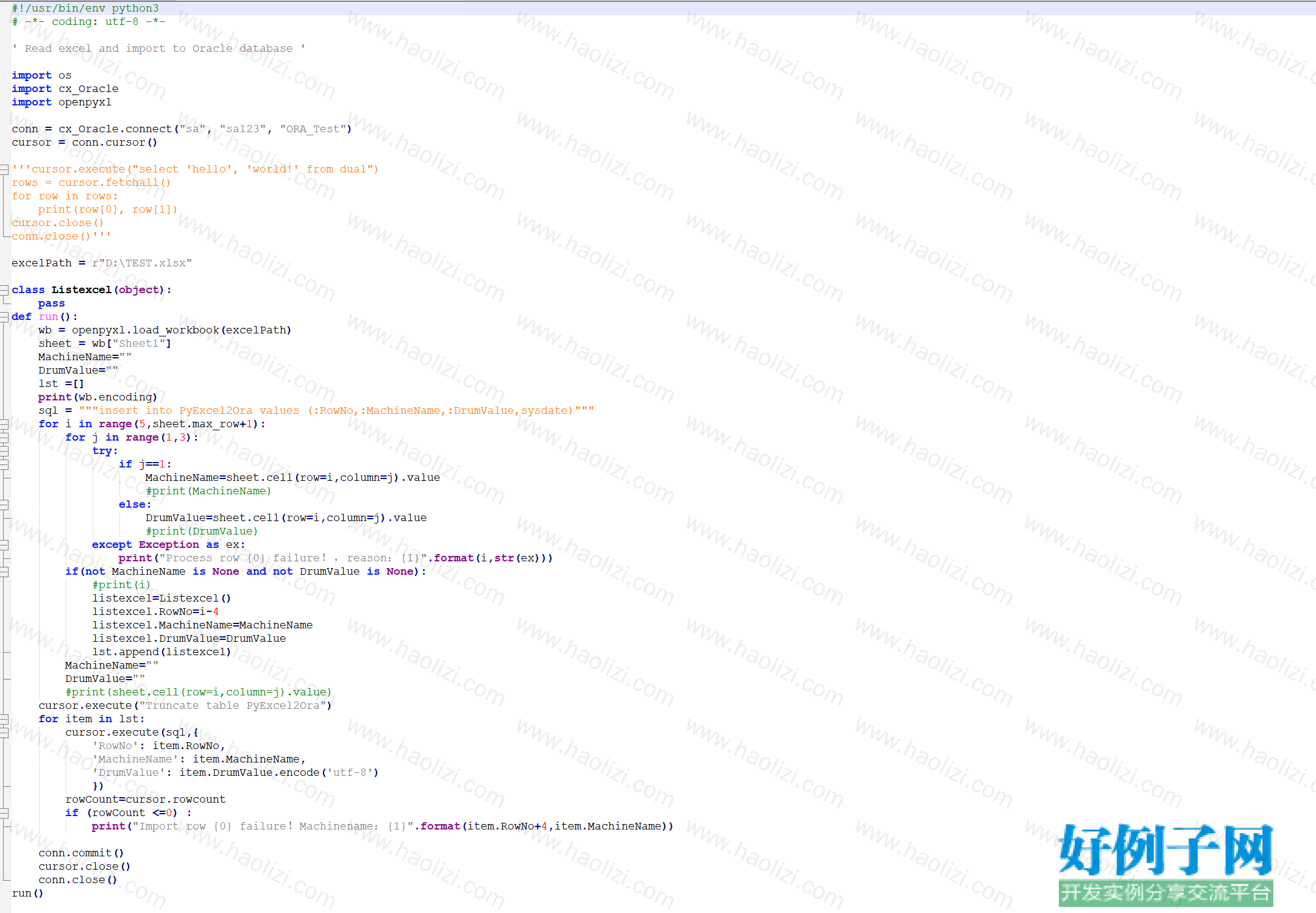The width and height of the screenshot is (1316, 913).
Task: Click the 'import cx_Oracle' line
Action: tap(65, 88)
